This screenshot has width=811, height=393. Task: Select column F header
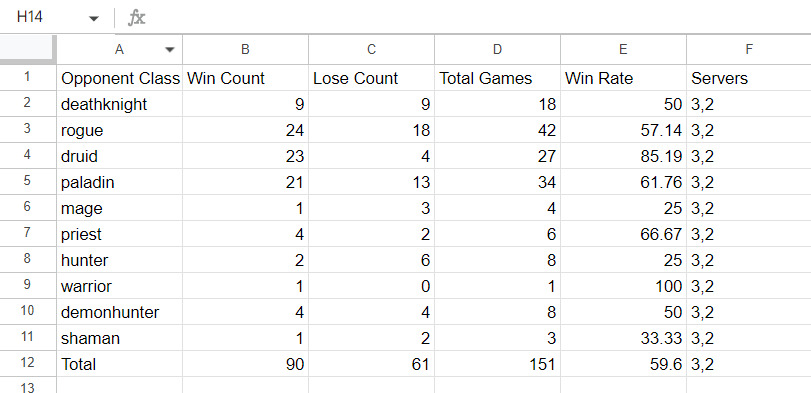coord(749,50)
